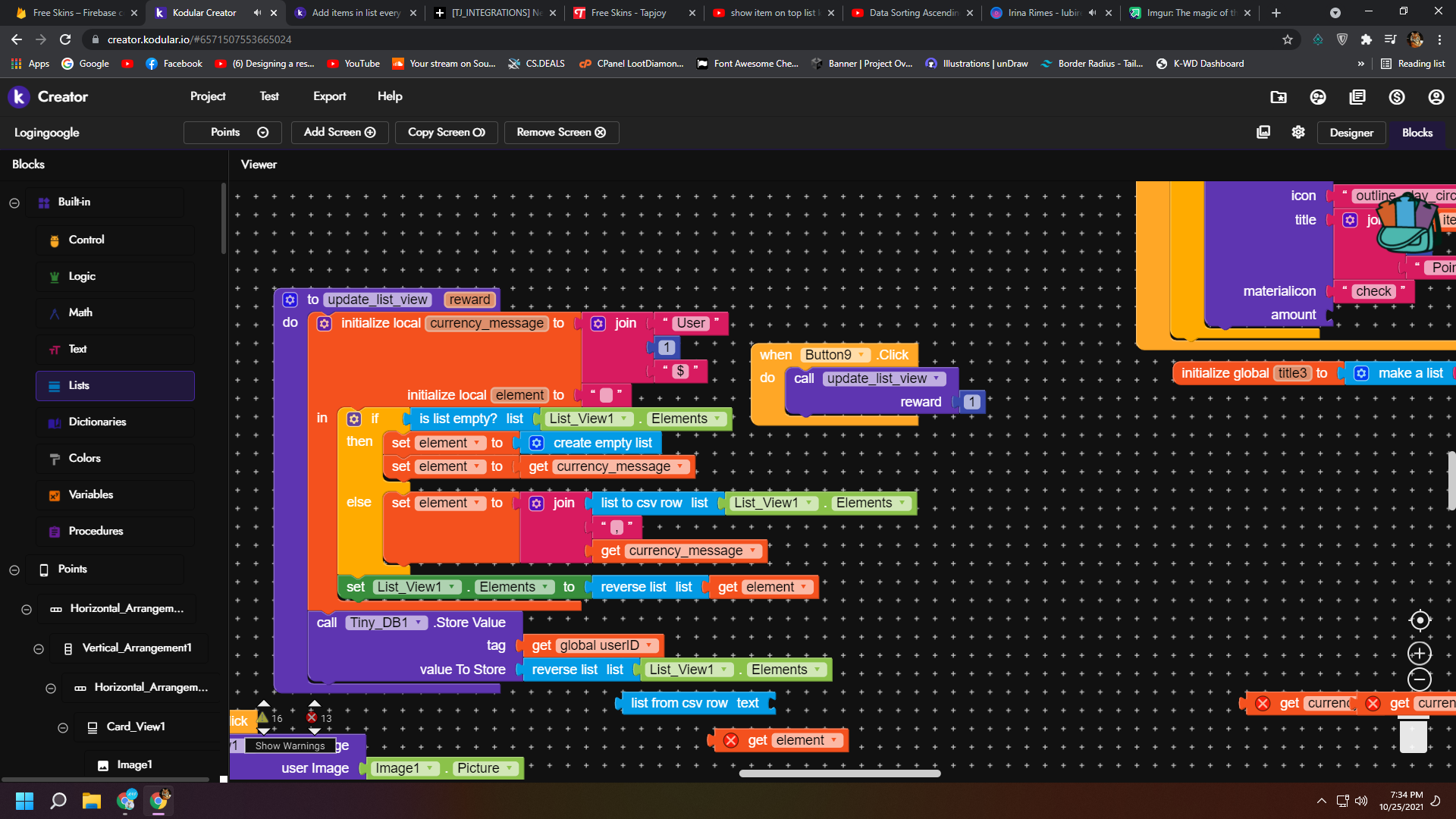Open screen settings via gear icon
Viewport: 1456px width, 819px height.
[x=1298, y=132]
